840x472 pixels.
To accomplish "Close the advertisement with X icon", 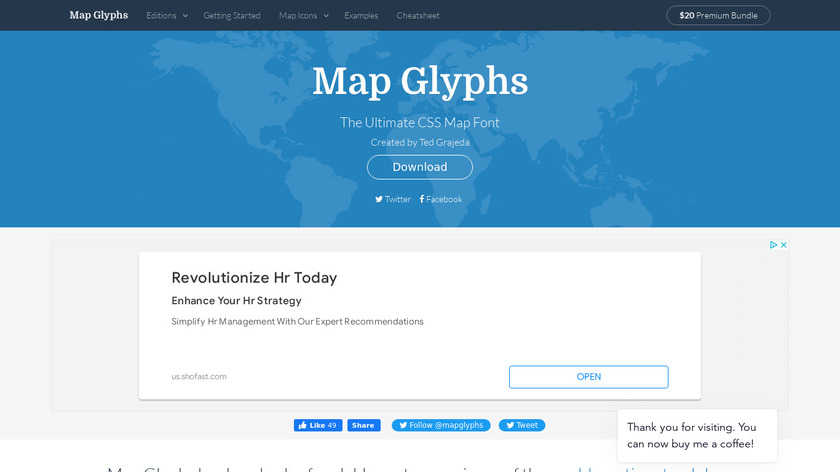I will click(x=783, y=245).
